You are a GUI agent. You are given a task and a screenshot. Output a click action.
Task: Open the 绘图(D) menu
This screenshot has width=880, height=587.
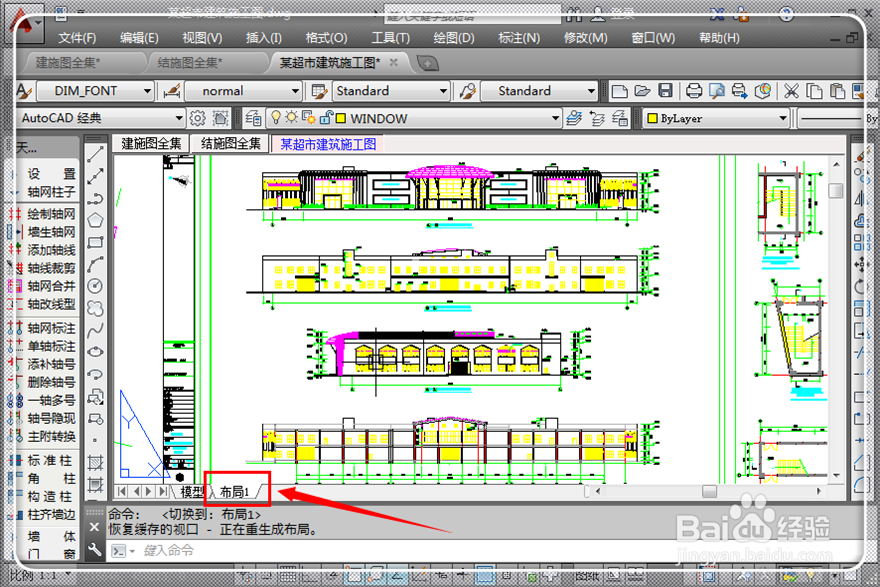(454, 38)
